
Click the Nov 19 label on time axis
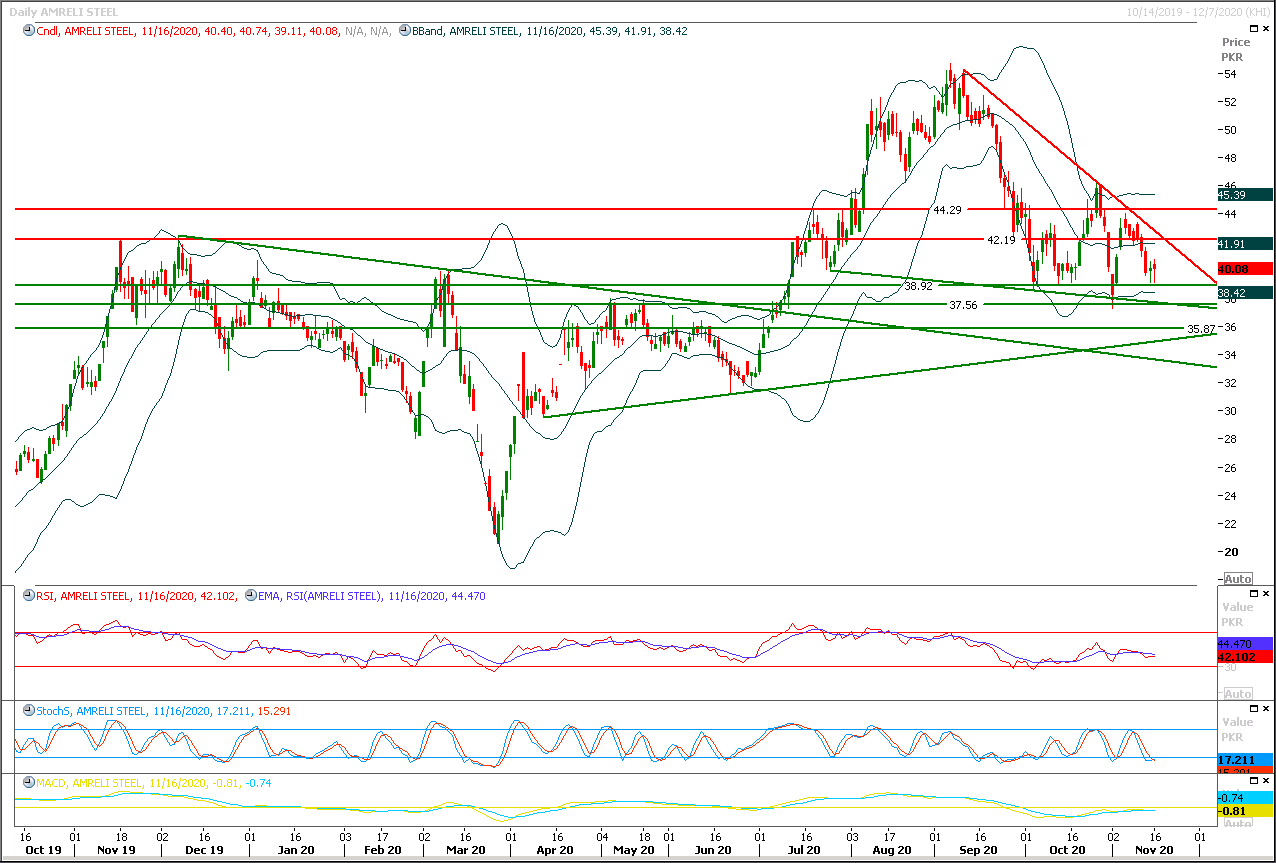click(116, 850)
